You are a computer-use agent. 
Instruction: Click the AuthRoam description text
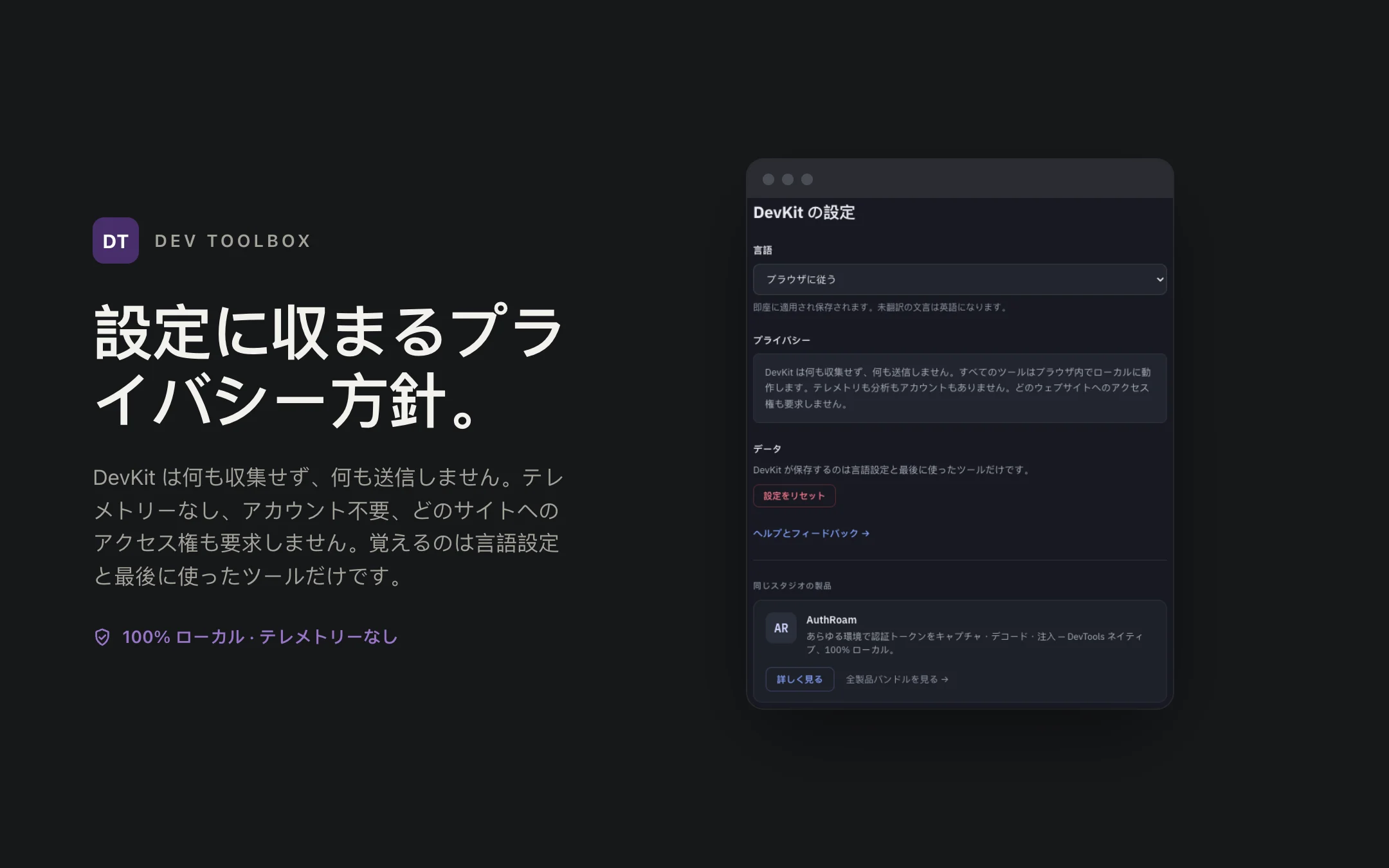(x=974, y=643)
